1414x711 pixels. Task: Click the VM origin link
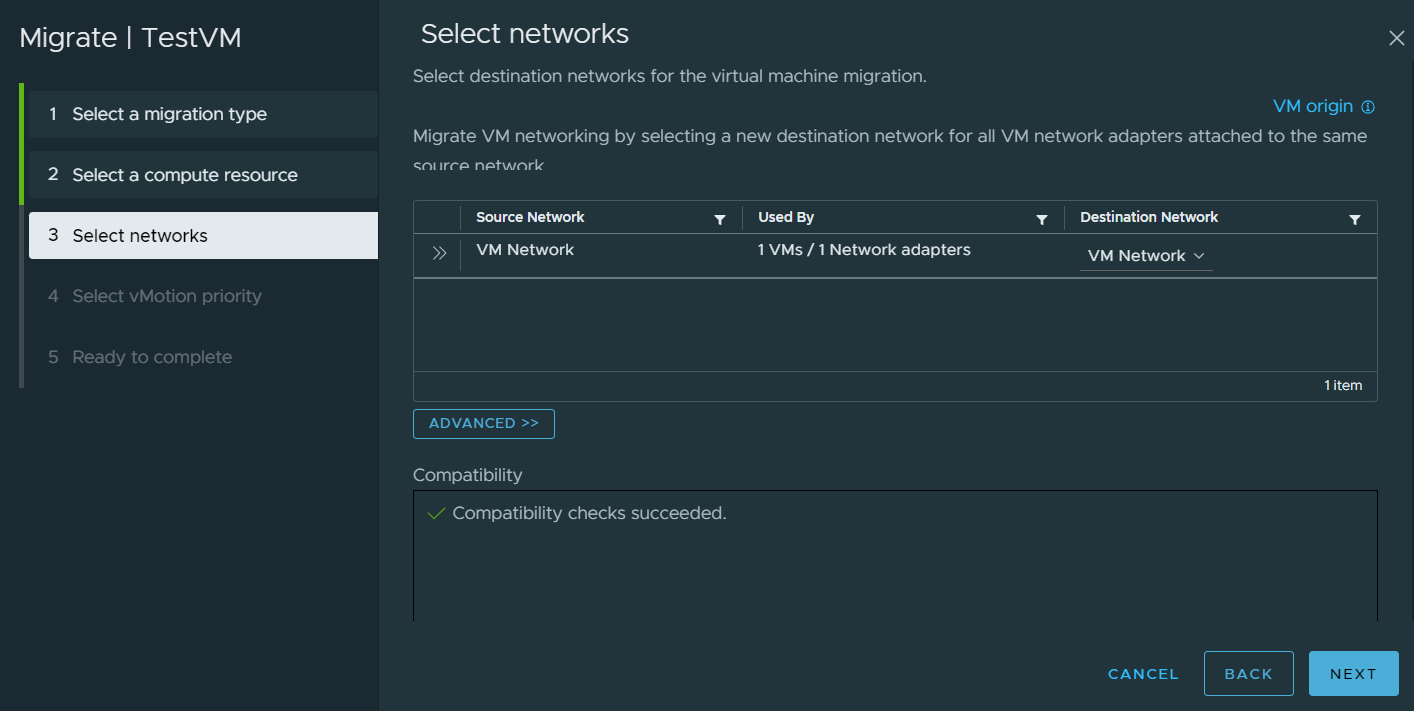[1312, 106]
